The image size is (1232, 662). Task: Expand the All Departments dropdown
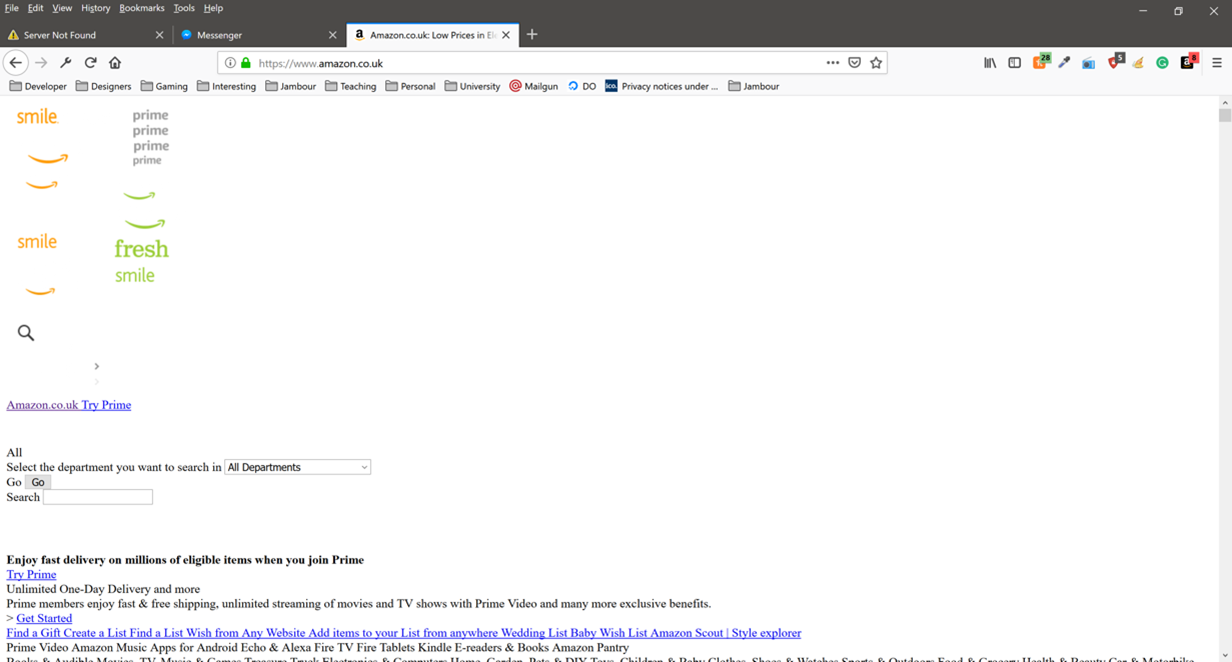click(x=297, y=467)
